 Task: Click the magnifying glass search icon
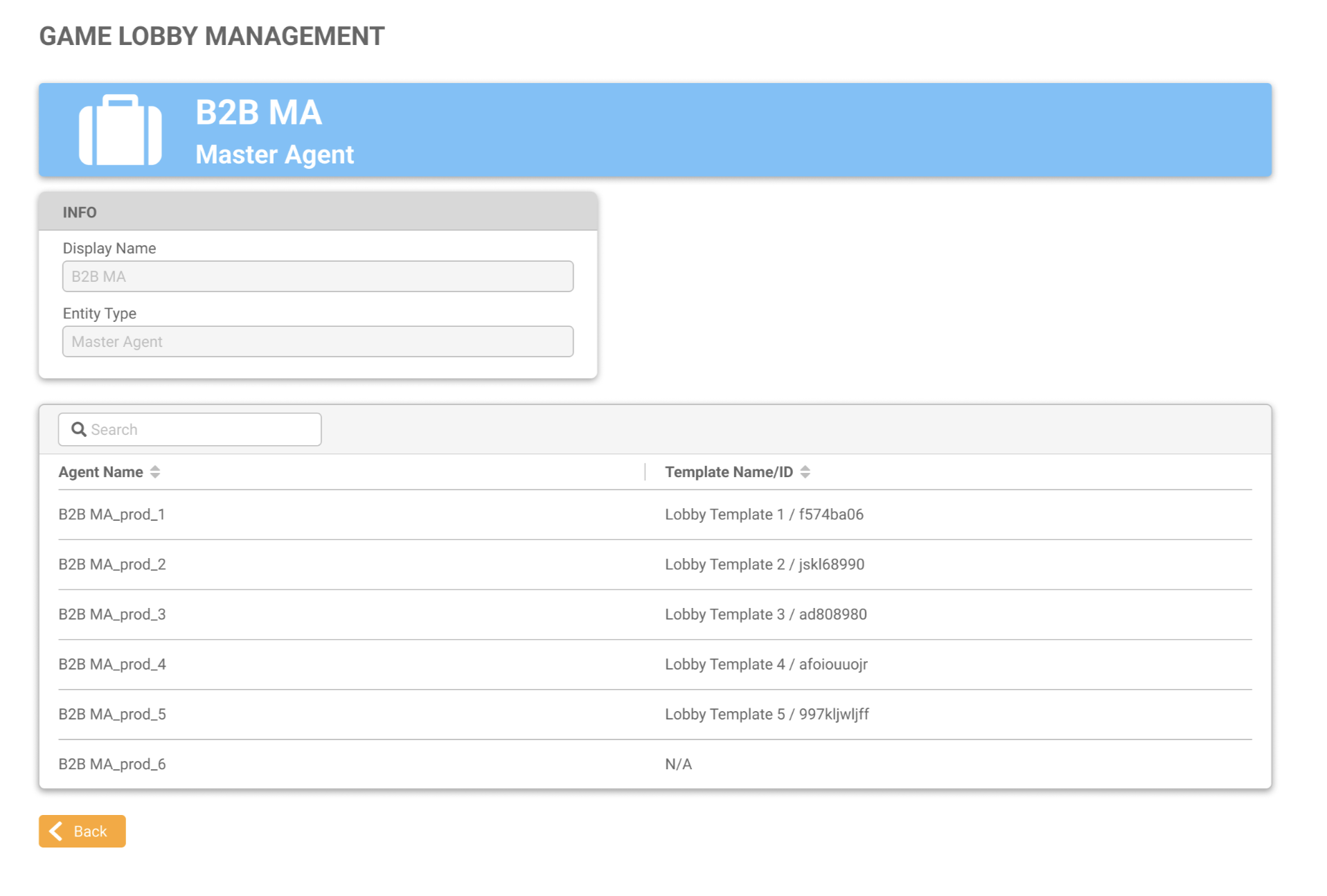click(x=79, y=429)
